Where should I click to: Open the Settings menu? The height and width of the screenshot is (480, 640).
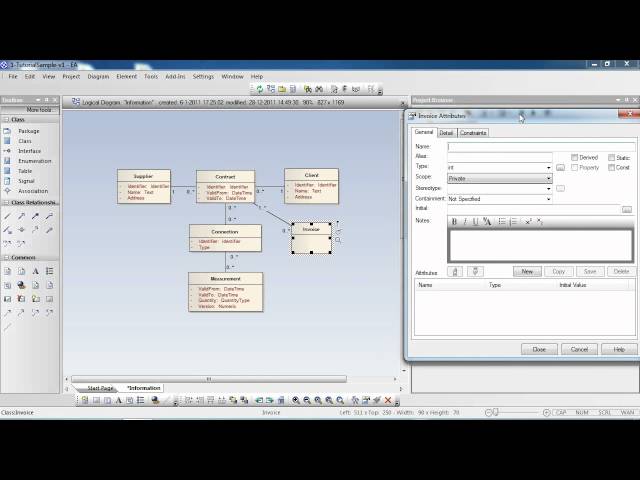tap(203, 76)
